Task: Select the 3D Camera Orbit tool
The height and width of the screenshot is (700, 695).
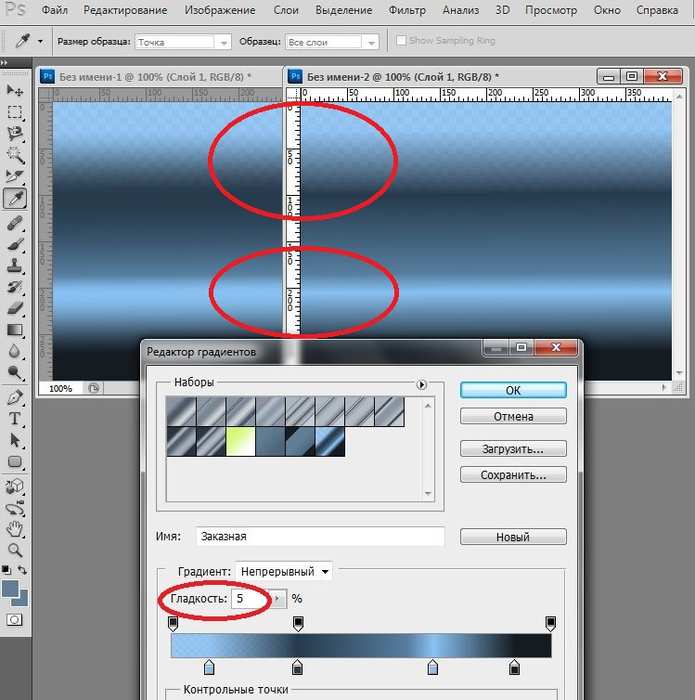Action: (x=15, y=508)
